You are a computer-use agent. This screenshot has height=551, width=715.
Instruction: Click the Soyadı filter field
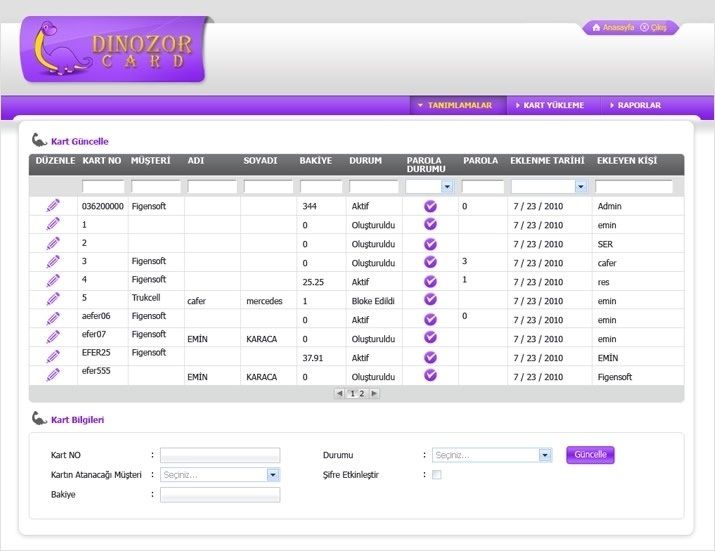(268, 187)
